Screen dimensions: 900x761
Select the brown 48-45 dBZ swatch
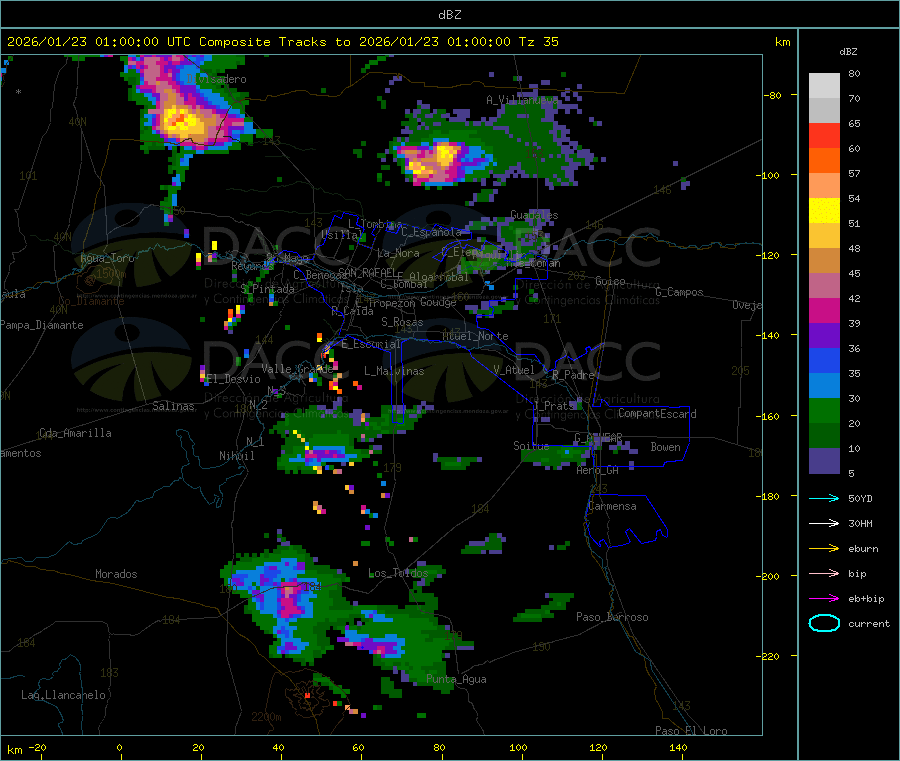click(x=824, y=261)
